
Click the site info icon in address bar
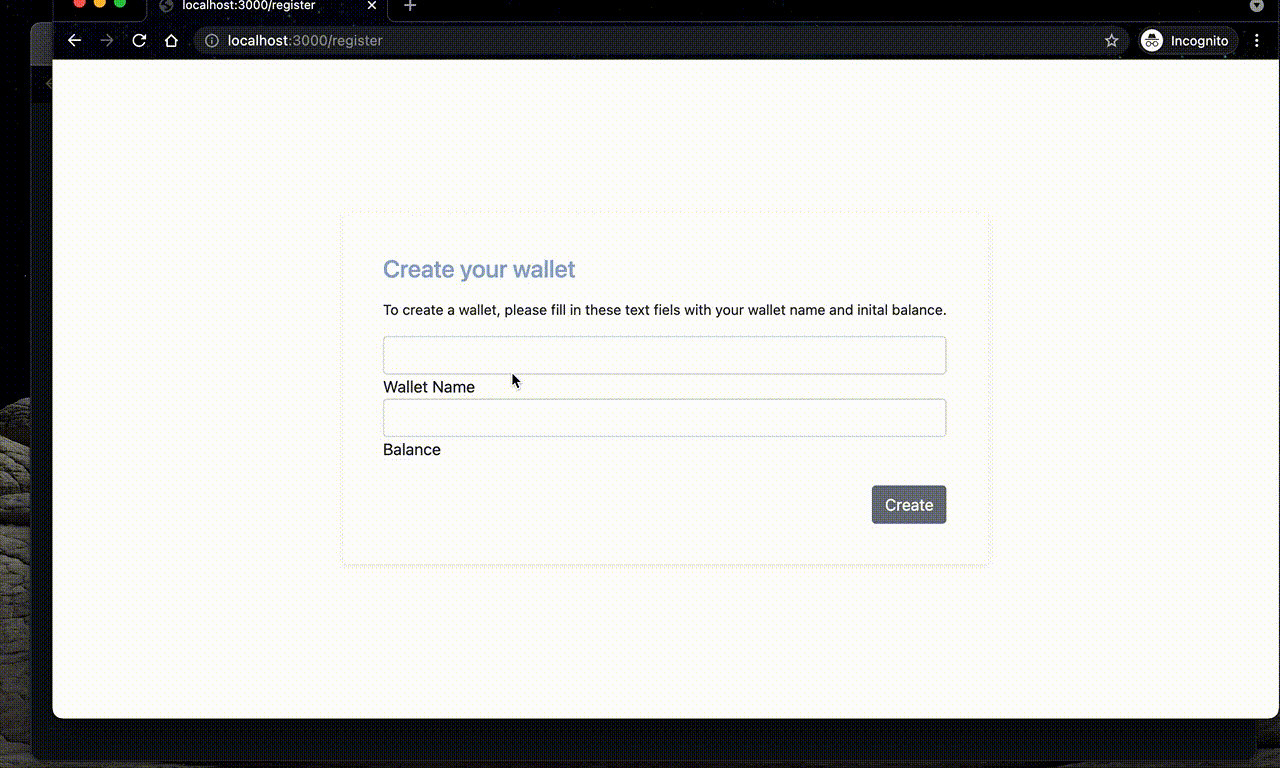coord(211,41)
